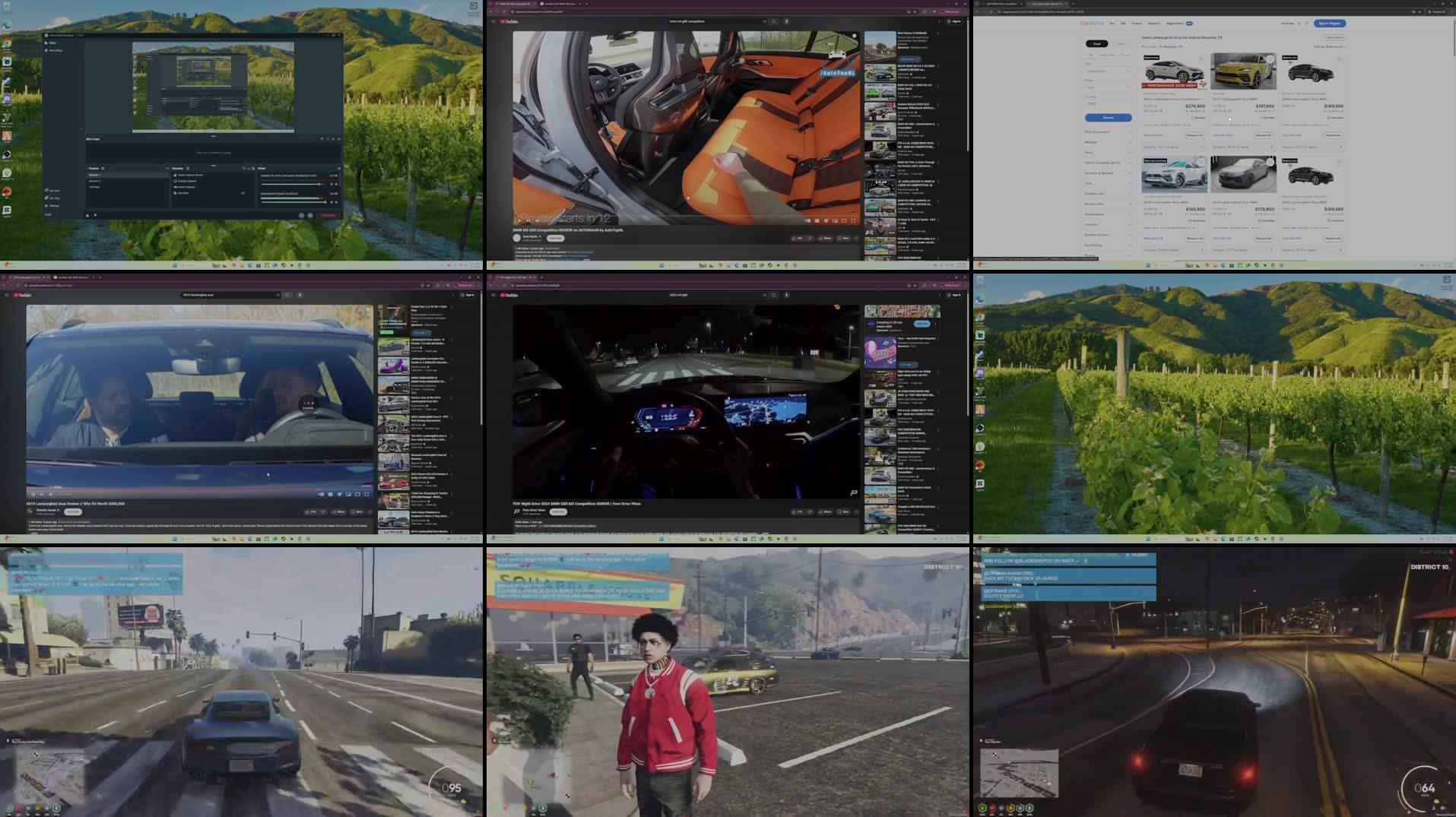Save the yellow $197,995 Urus listing with heart
This screenshot has width=1456, height=817.
coord(1270,59)
